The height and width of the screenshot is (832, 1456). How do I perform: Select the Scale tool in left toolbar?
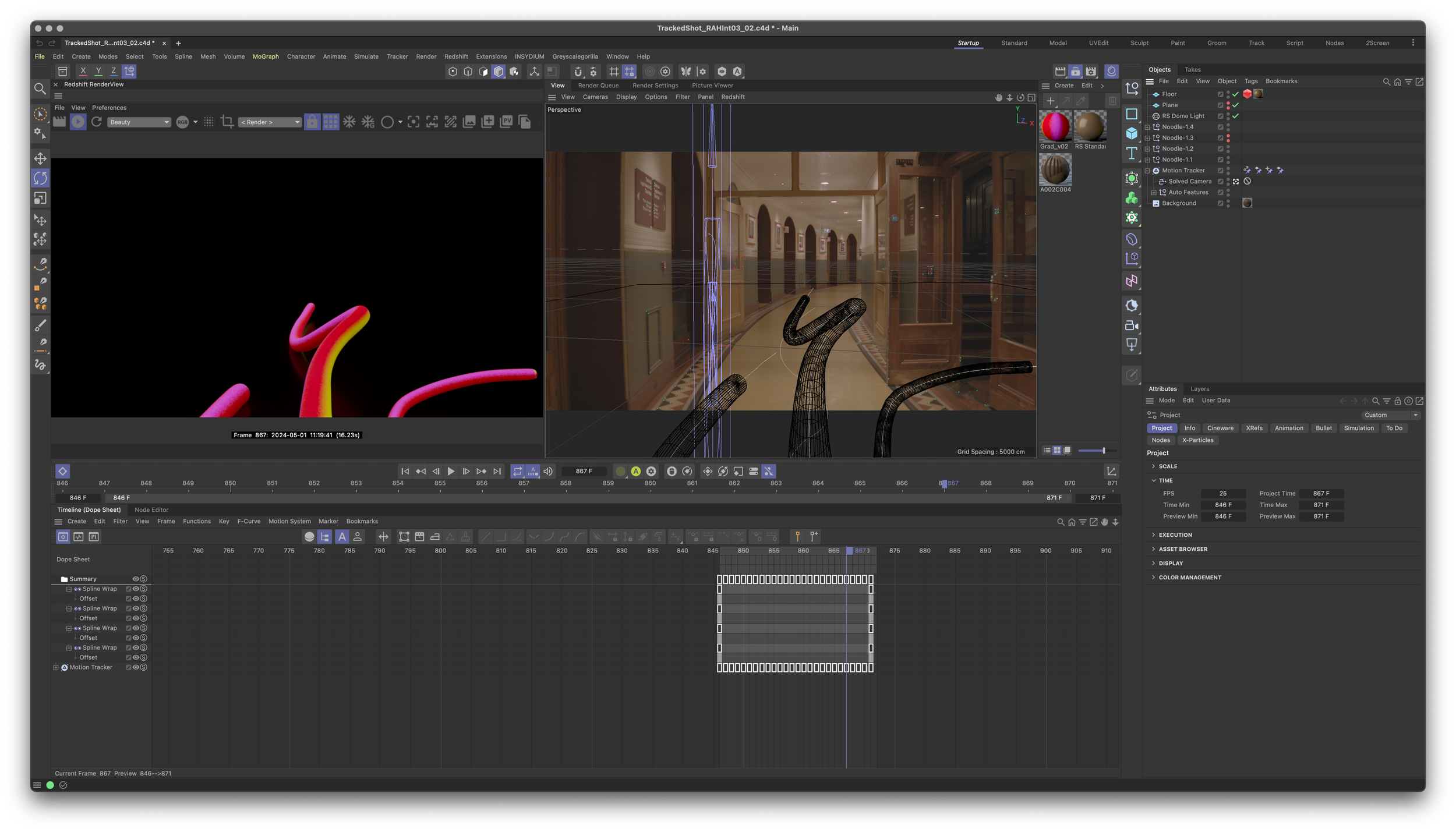click(40, 198)
